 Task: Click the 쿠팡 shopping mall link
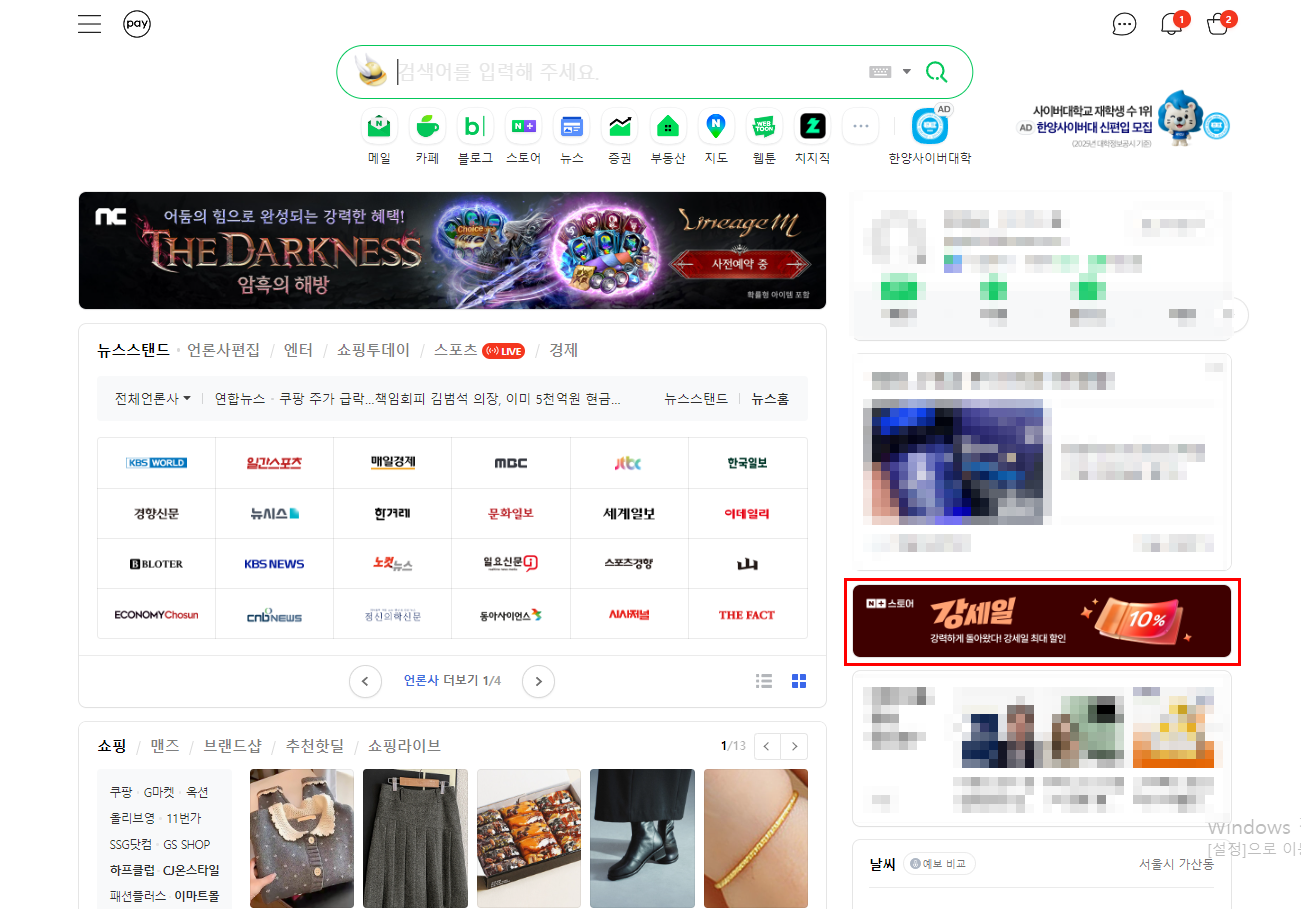point(121,792)
